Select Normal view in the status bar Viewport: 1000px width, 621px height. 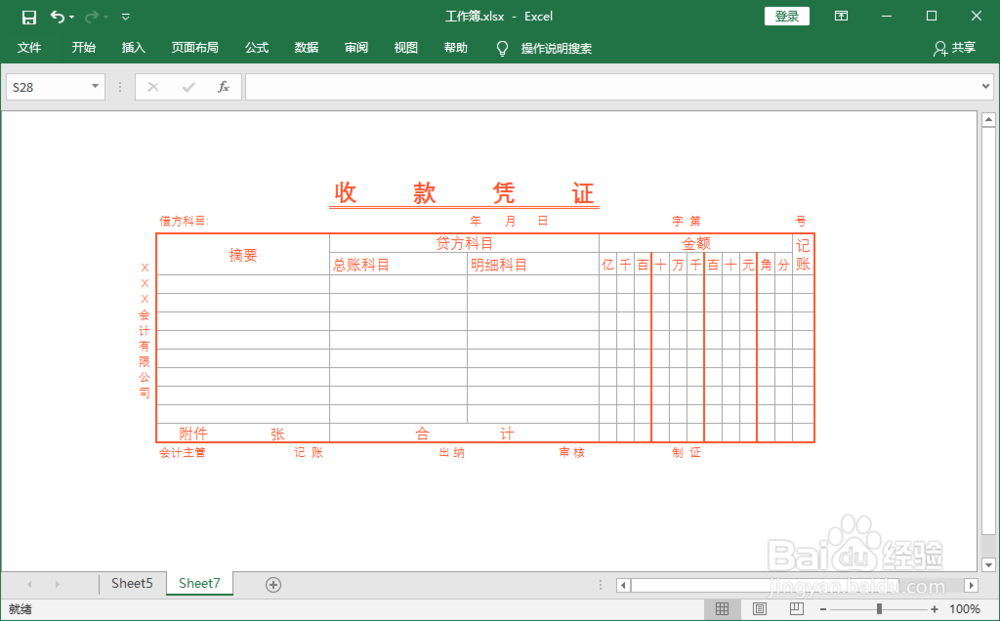(x=722, y=608)
